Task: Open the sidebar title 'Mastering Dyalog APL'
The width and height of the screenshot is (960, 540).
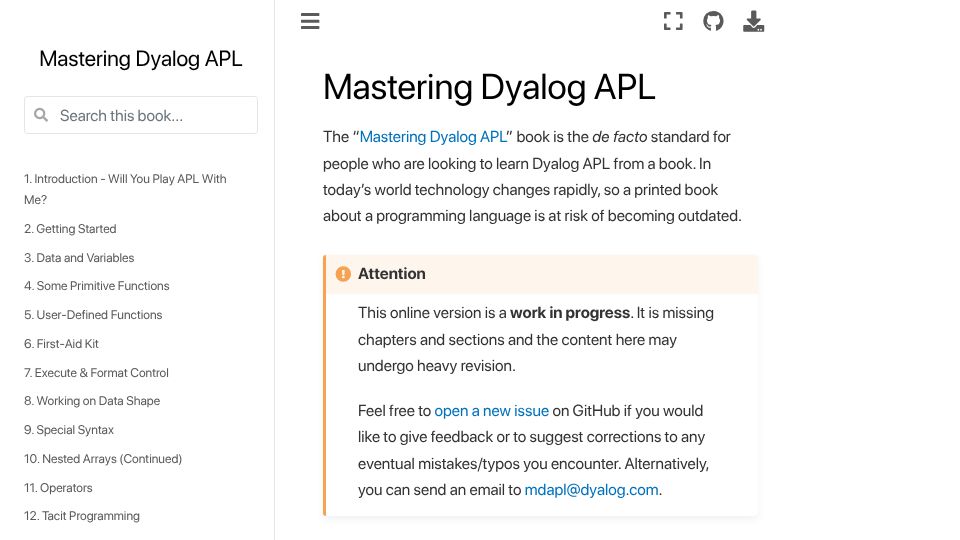Action: [141, 59]
